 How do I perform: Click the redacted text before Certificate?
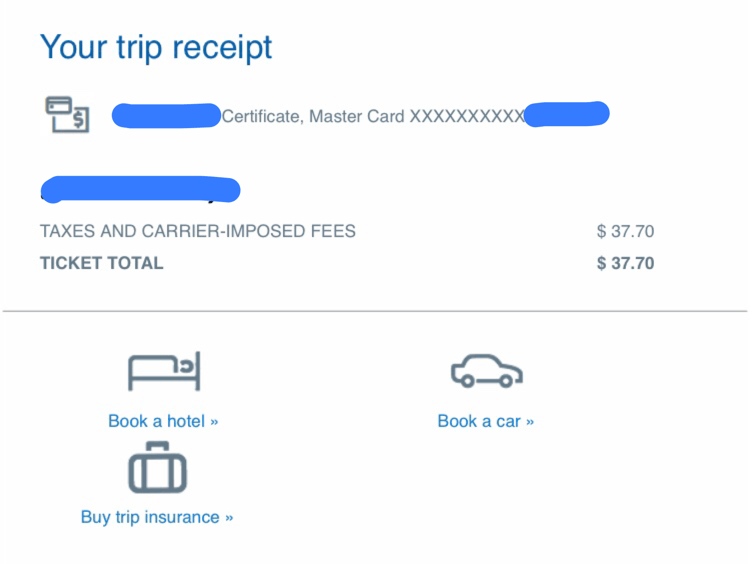166,115
